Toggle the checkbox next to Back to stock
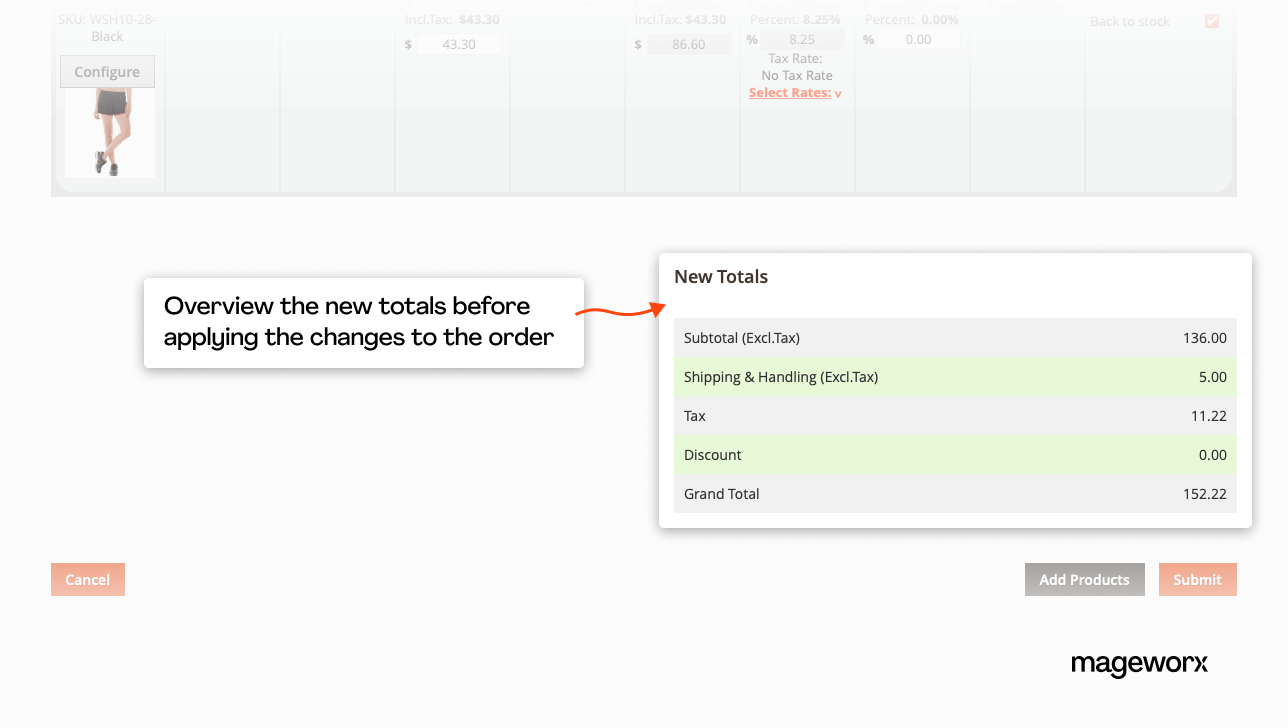Screen dimensions: 1288x728 (x=1212, y=21)
